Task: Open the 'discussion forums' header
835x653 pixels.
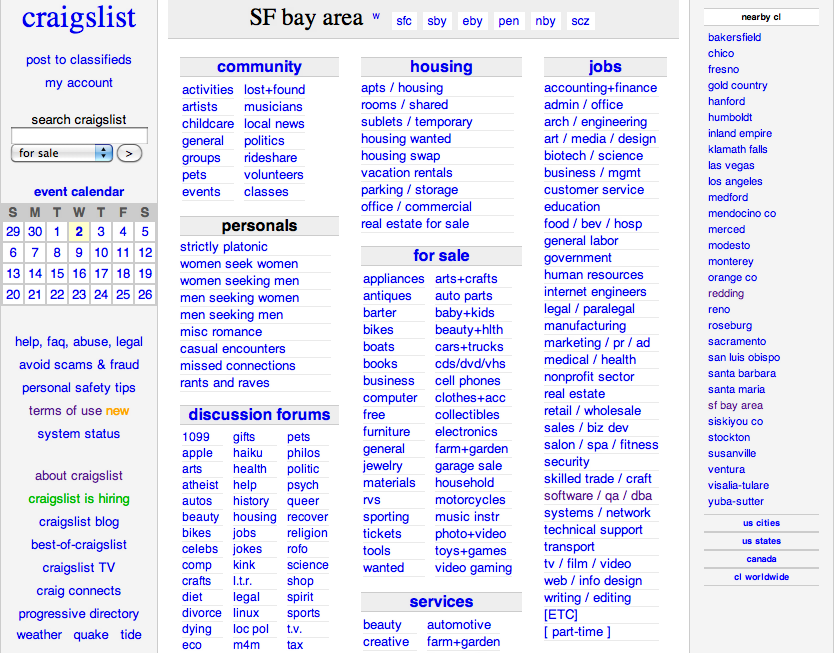Action: click(x=259, y=414)
